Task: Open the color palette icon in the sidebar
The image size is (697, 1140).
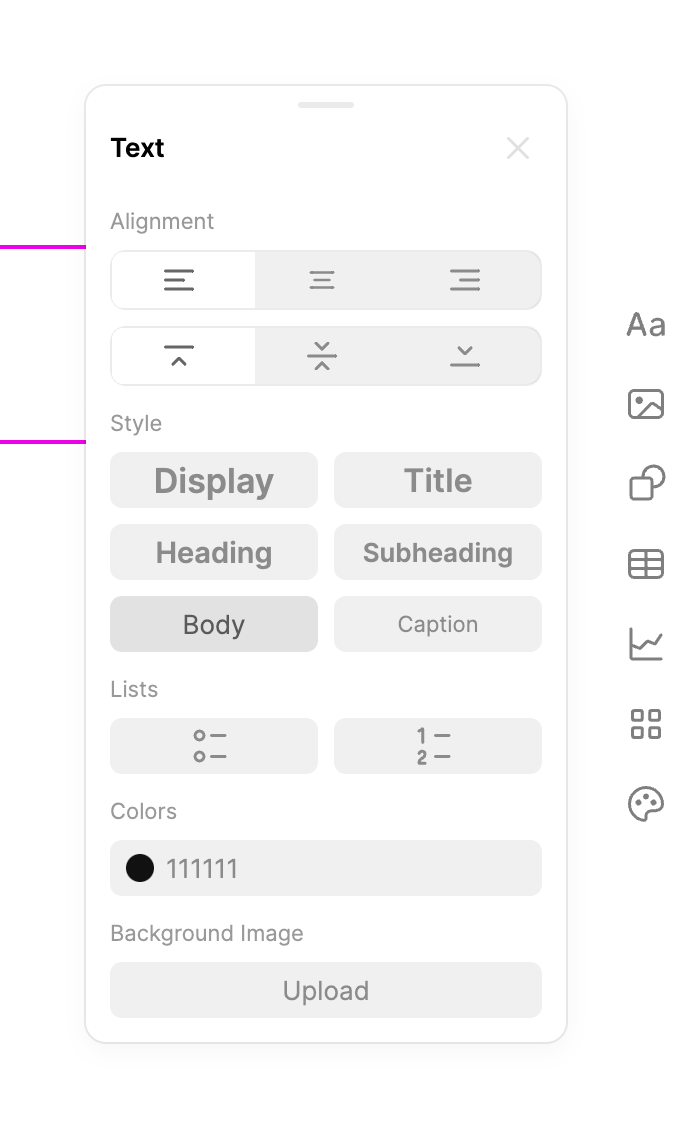Action: click(x=645, y=803)
